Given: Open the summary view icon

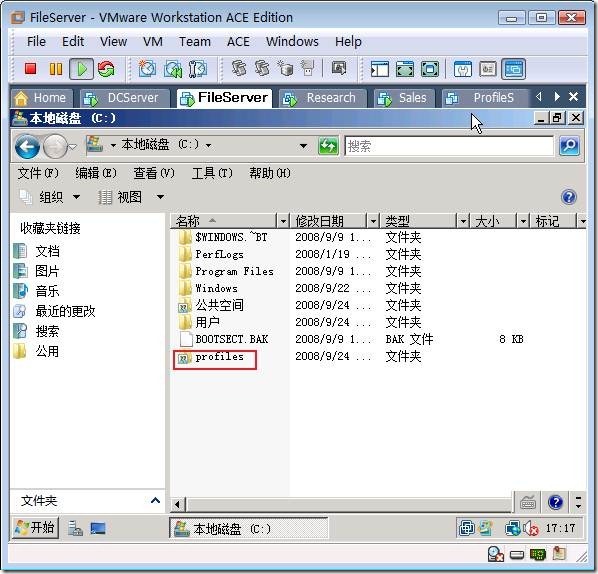Looking at the screenshot, I should (x=463, y=69).
